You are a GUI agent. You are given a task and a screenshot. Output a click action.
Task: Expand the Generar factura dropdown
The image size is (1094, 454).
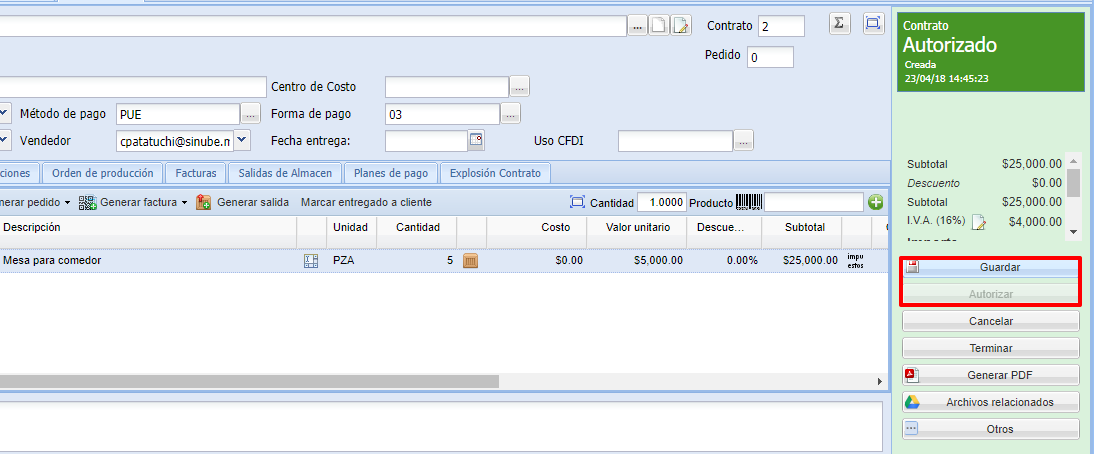coord(184,202)
